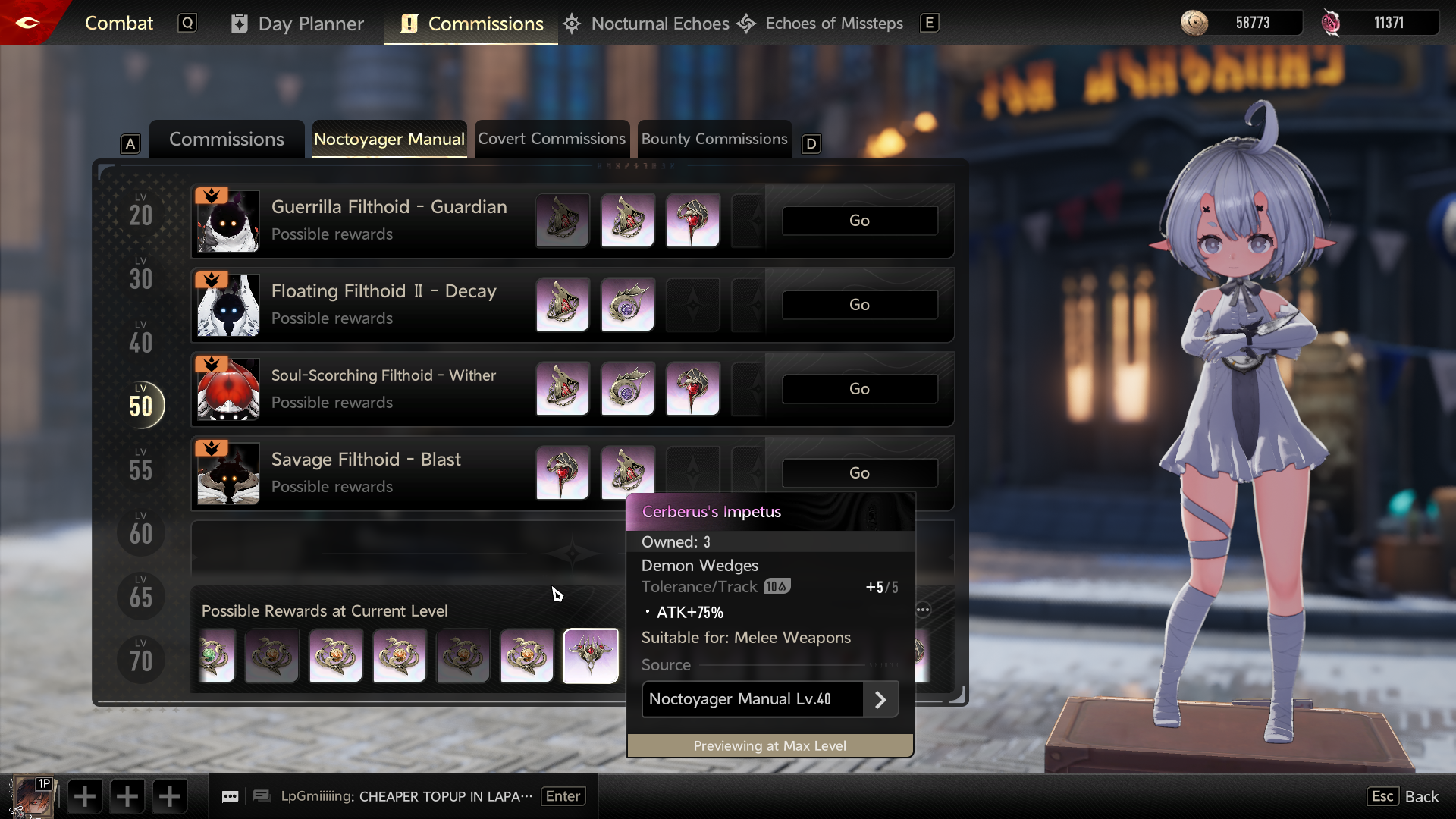The height and width of the screenshot is (819, 1456).
Task: Click the first empty party slot plus
Action: 84,796
